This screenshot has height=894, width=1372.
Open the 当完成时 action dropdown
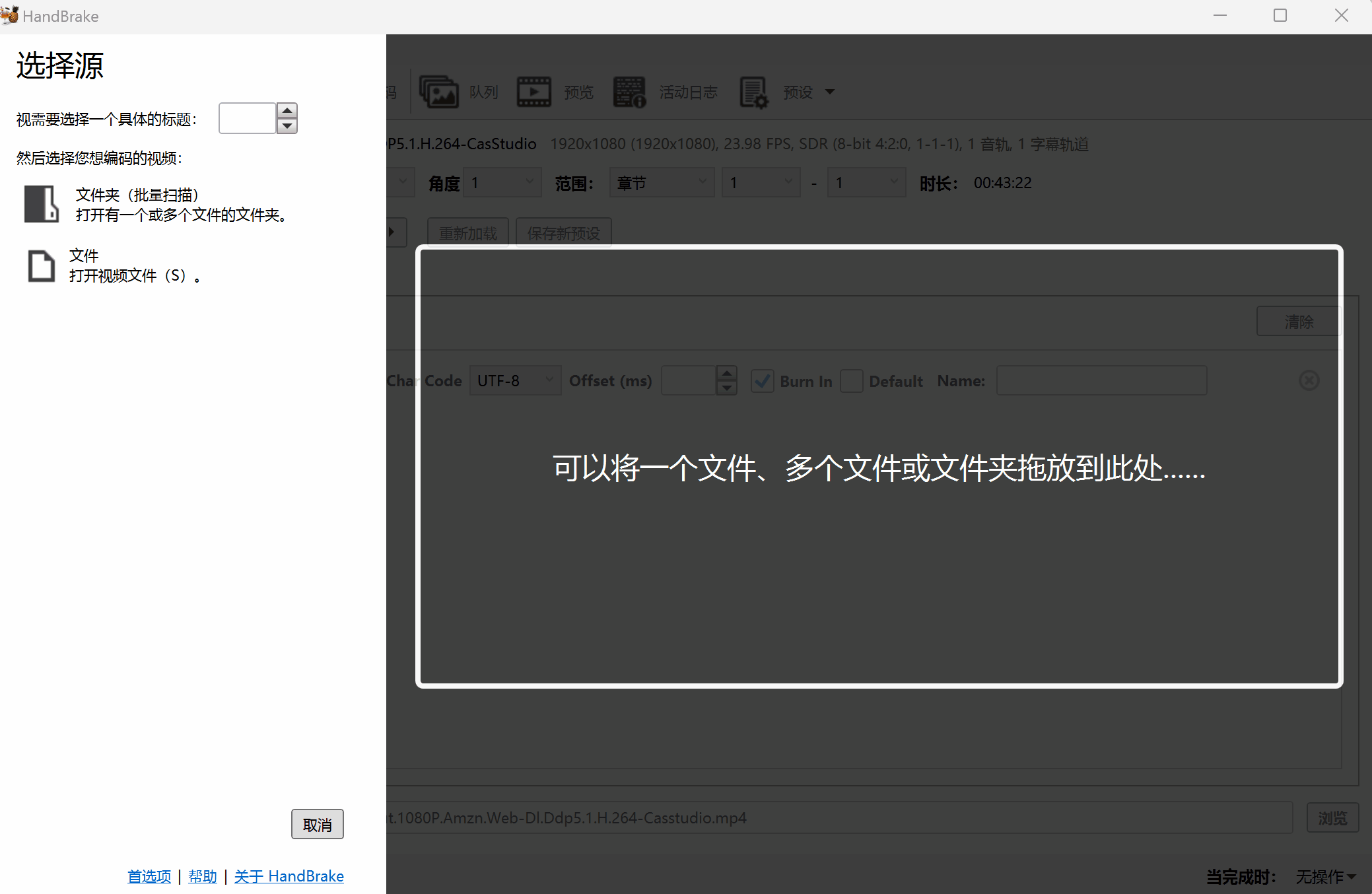pyautogui.click(x=1324, y=877)
